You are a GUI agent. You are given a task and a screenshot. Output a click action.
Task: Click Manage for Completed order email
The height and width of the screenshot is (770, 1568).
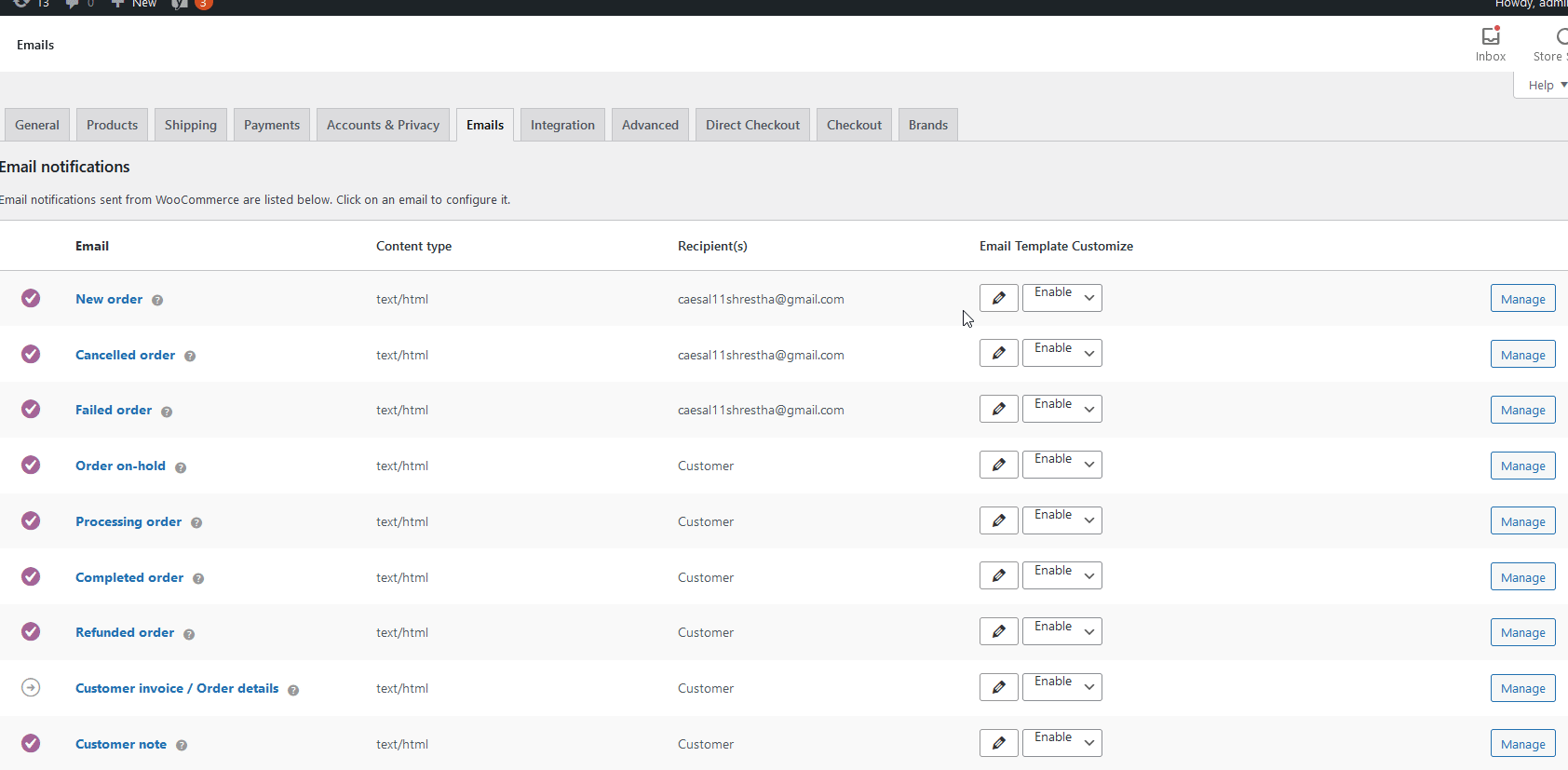coord(1522,577)
